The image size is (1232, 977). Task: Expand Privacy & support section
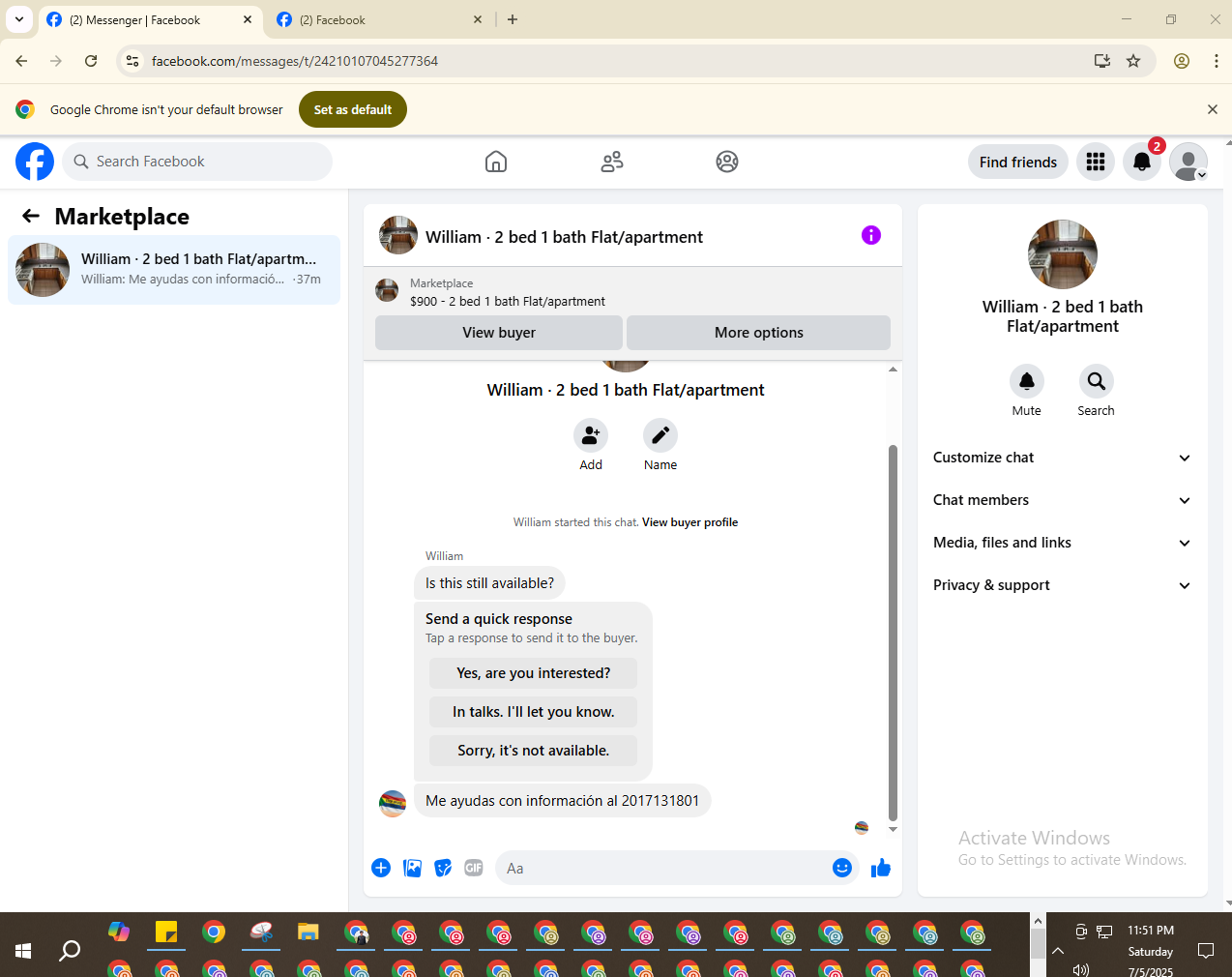point(1062,585)
